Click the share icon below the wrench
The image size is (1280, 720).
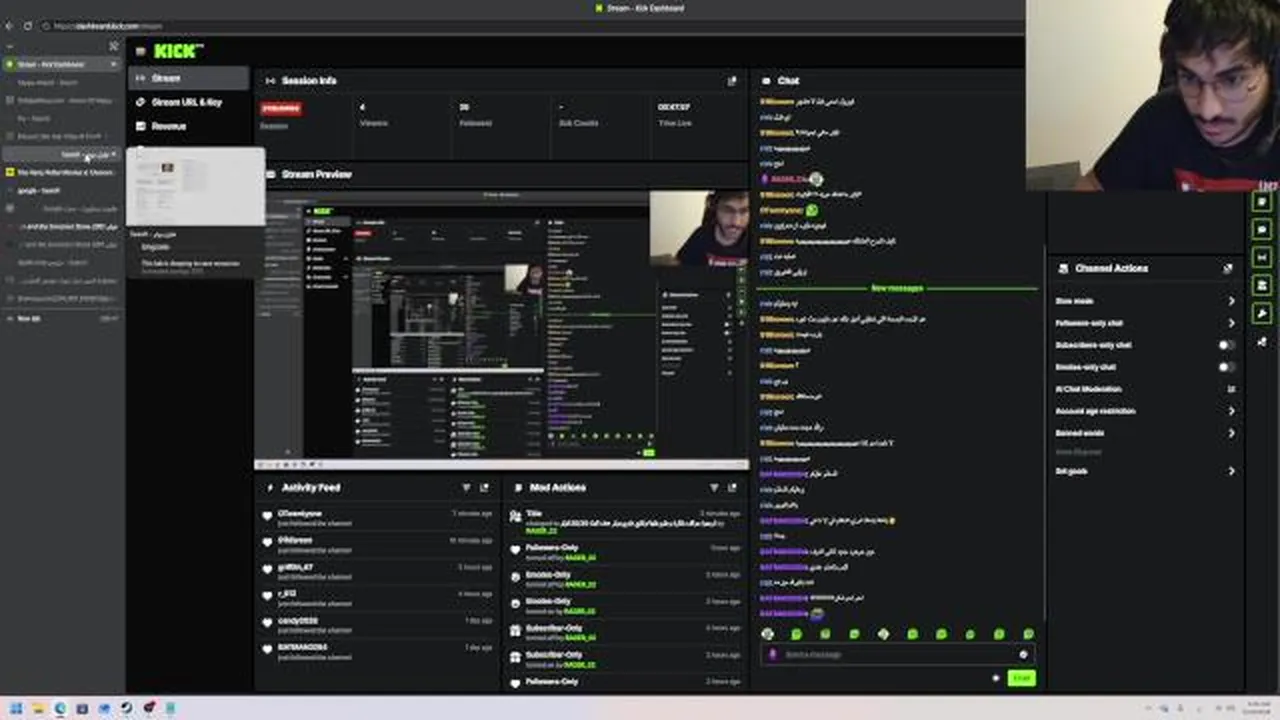click(x=1261, y=341)
